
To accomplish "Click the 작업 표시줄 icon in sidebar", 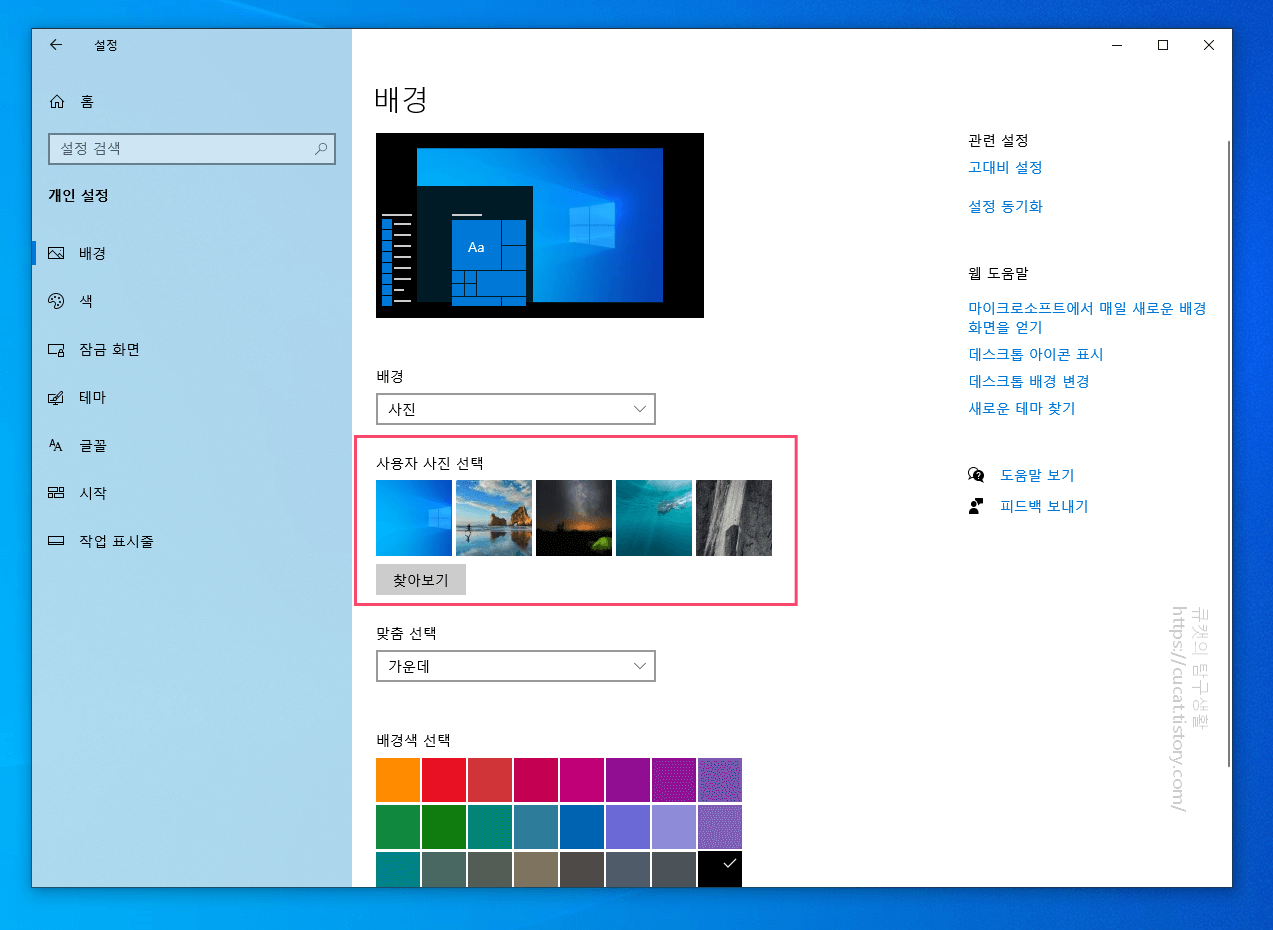I will [57, 541].
